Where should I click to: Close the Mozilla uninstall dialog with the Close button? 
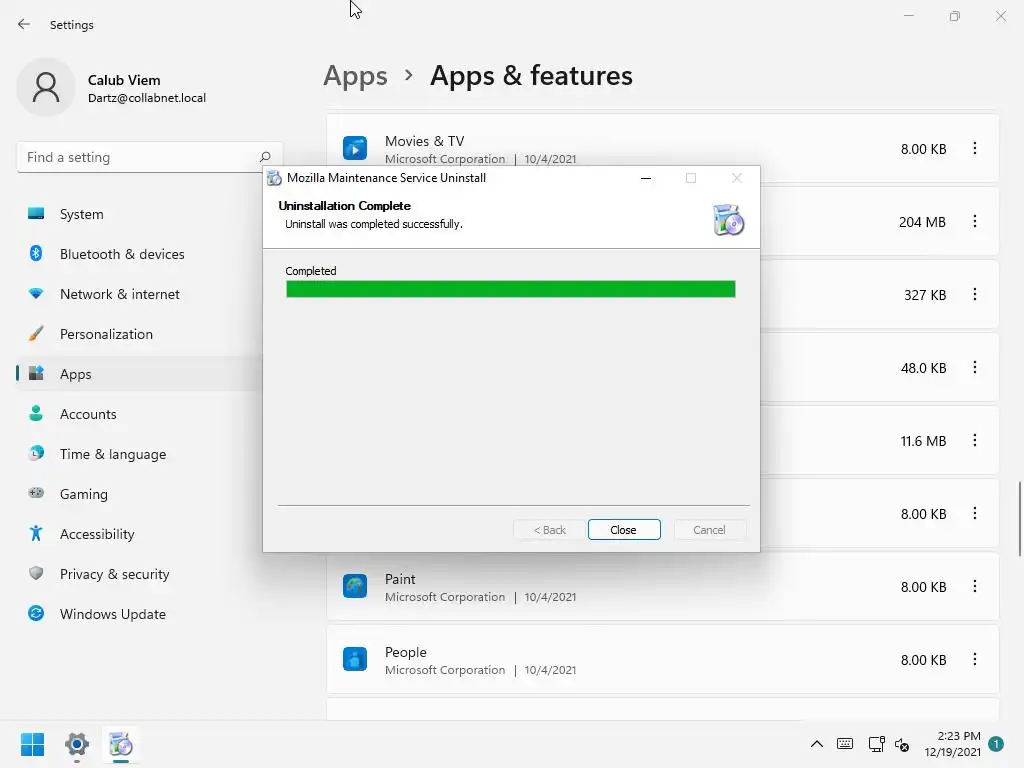624,530
